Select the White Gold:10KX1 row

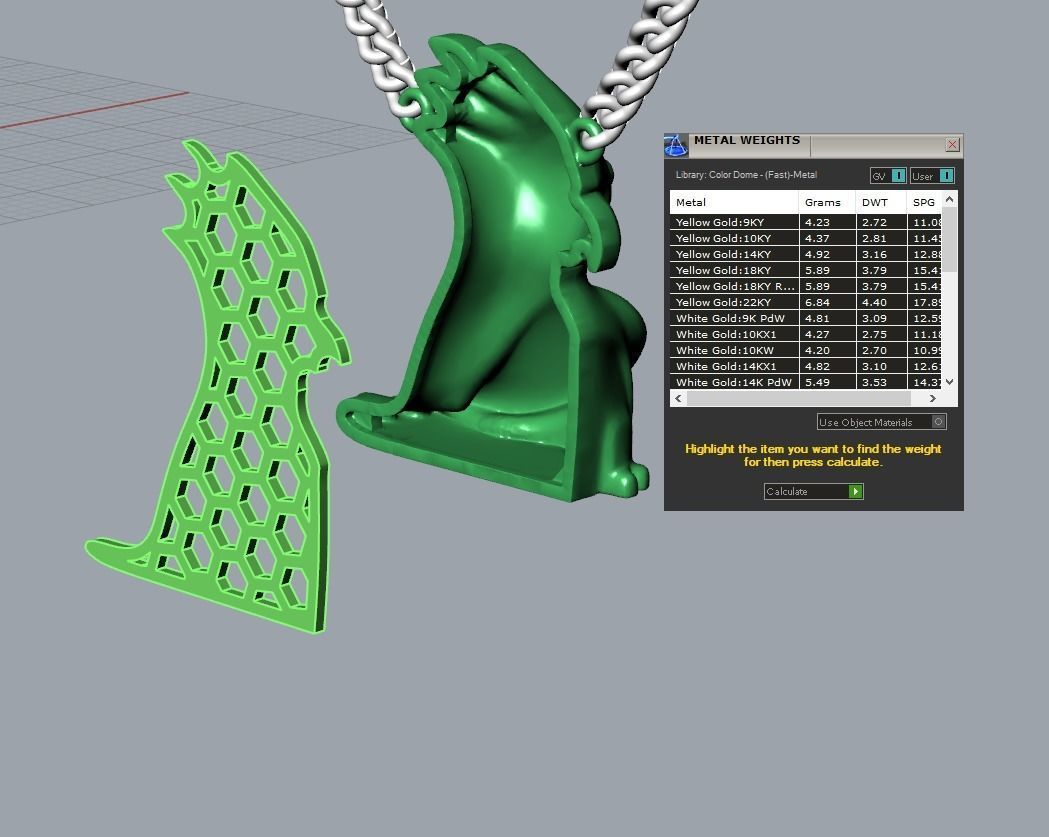tap(805, 335)
